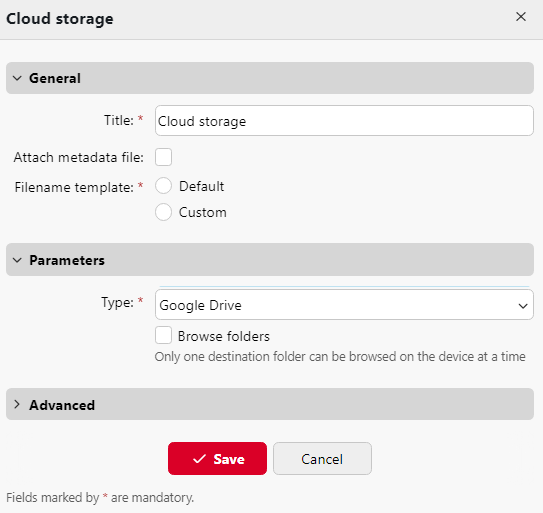The height and width of the screenshot is (513, 543).
Task: Collapse the General section
Action: click(270, 78)
